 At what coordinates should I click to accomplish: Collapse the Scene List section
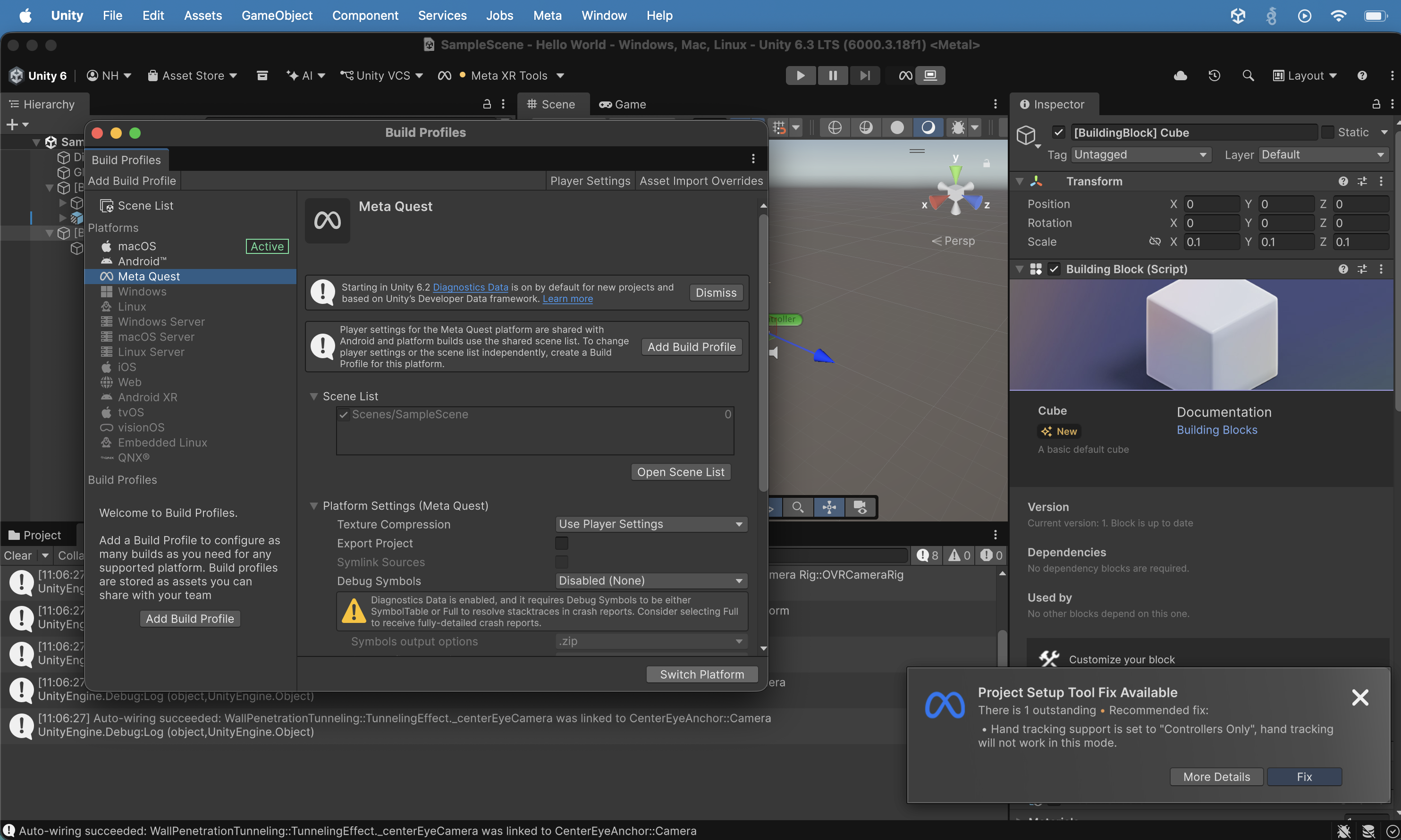pos(313,396)
